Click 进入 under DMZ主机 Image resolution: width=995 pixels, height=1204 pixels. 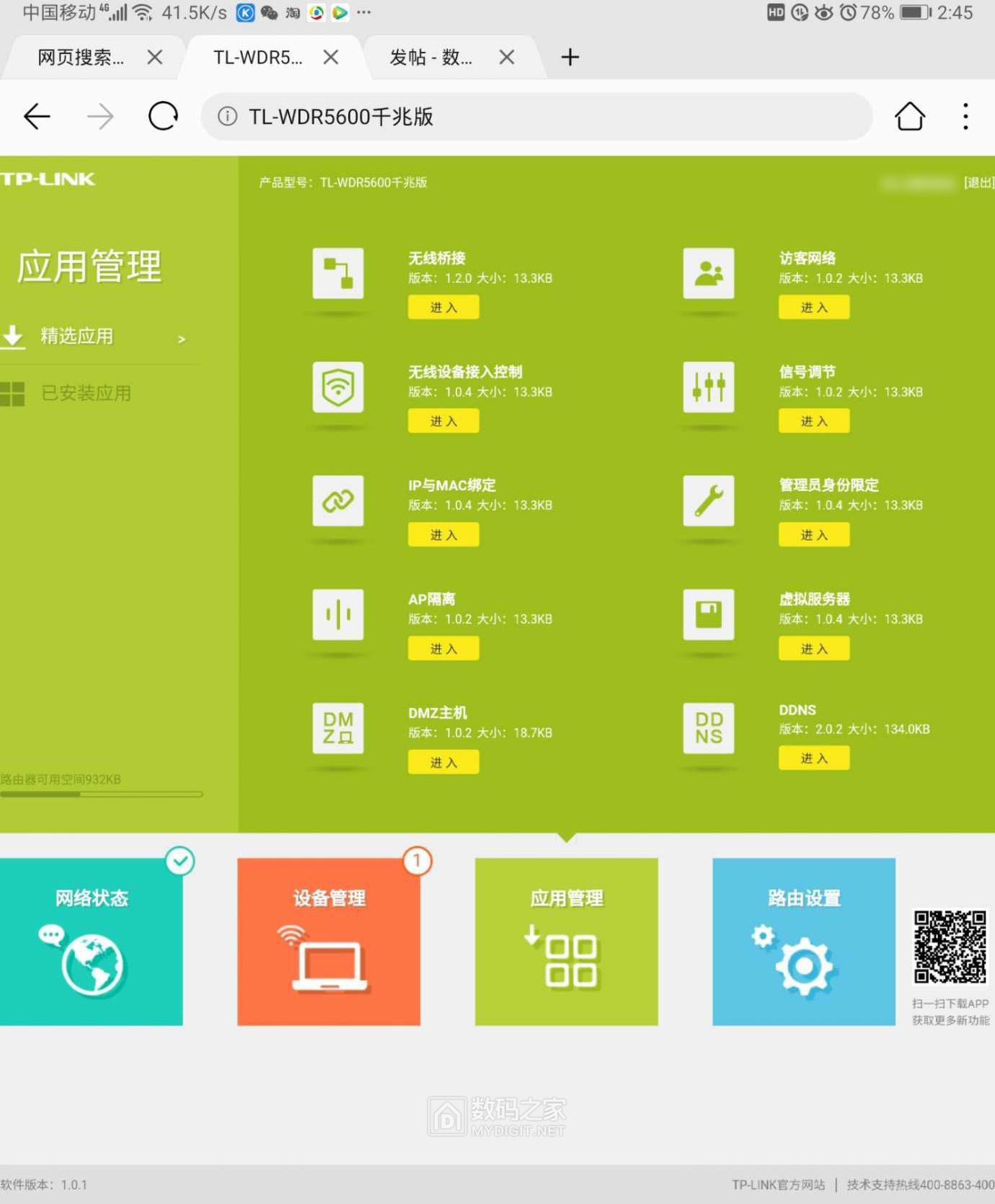[443, 763]
